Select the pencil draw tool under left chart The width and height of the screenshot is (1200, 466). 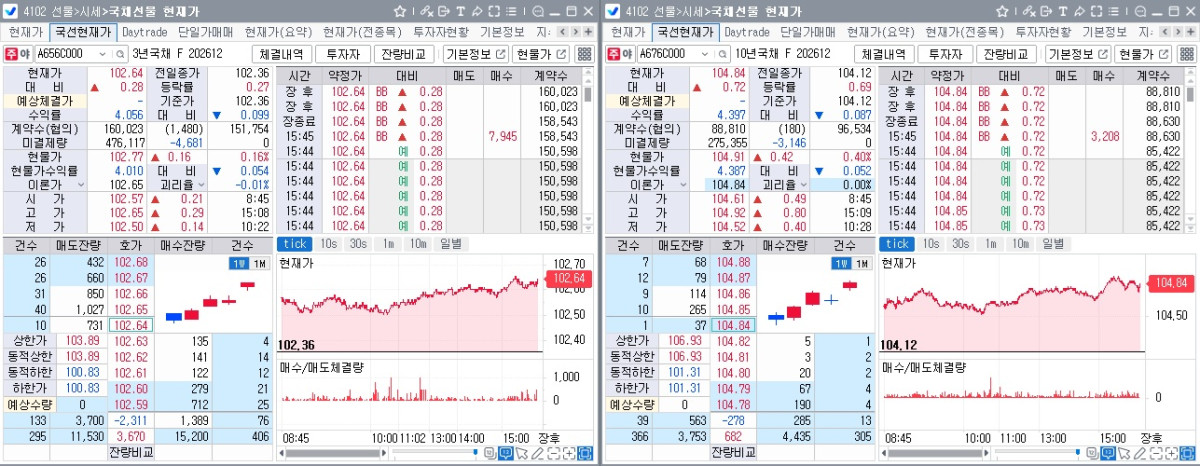[x=538, y=454]
